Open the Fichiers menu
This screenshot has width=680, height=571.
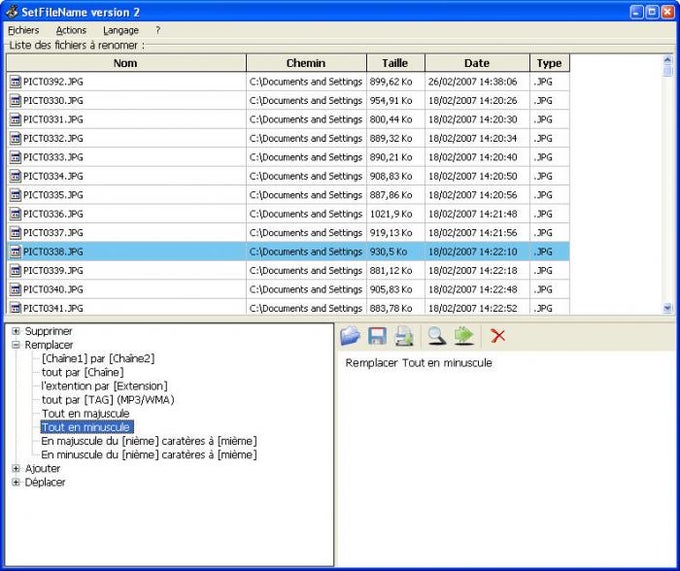[23, 30]
